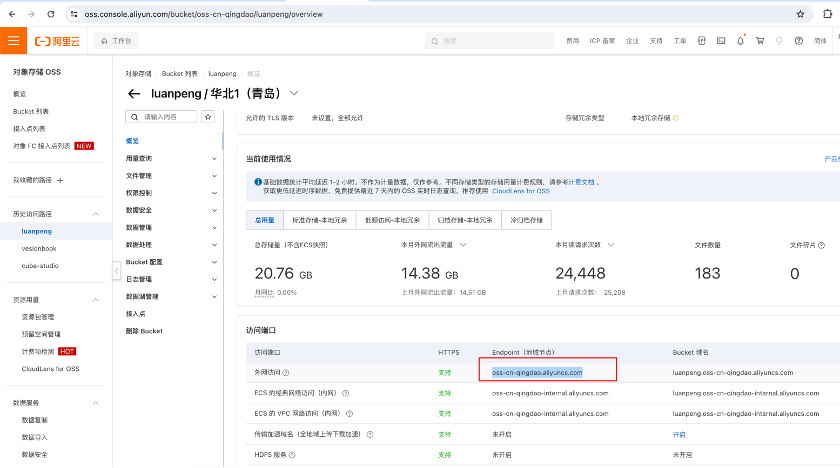Collapse the 数据服务 section

(x=95, y=403)
